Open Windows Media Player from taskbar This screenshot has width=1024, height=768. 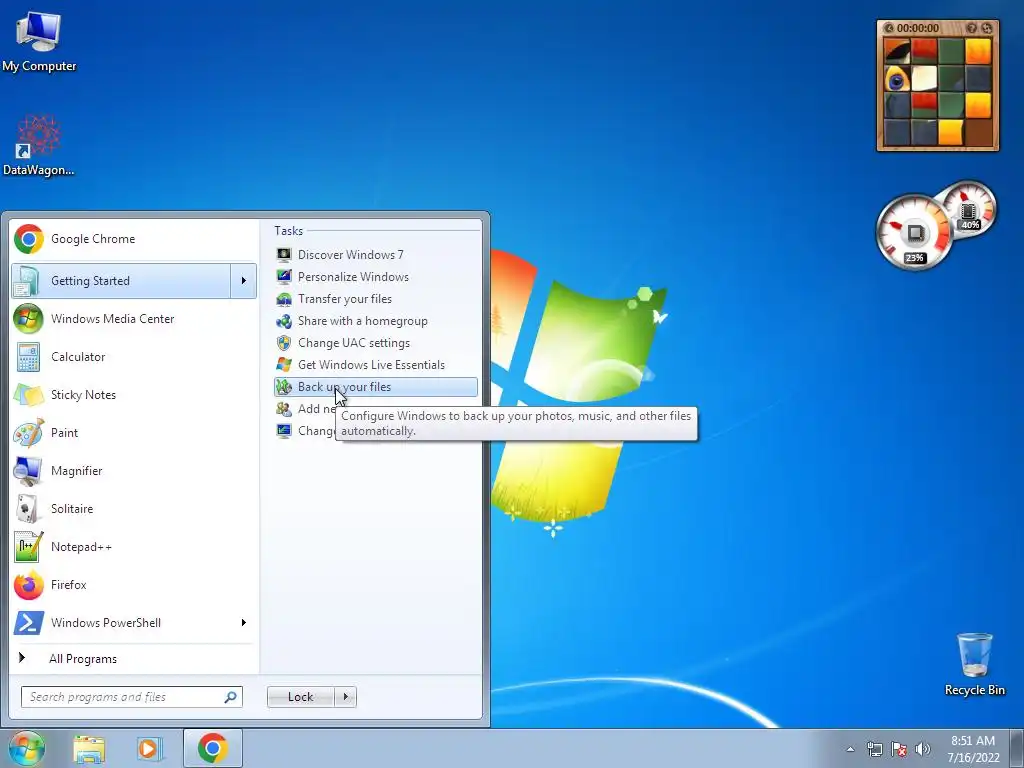point(150,749)
